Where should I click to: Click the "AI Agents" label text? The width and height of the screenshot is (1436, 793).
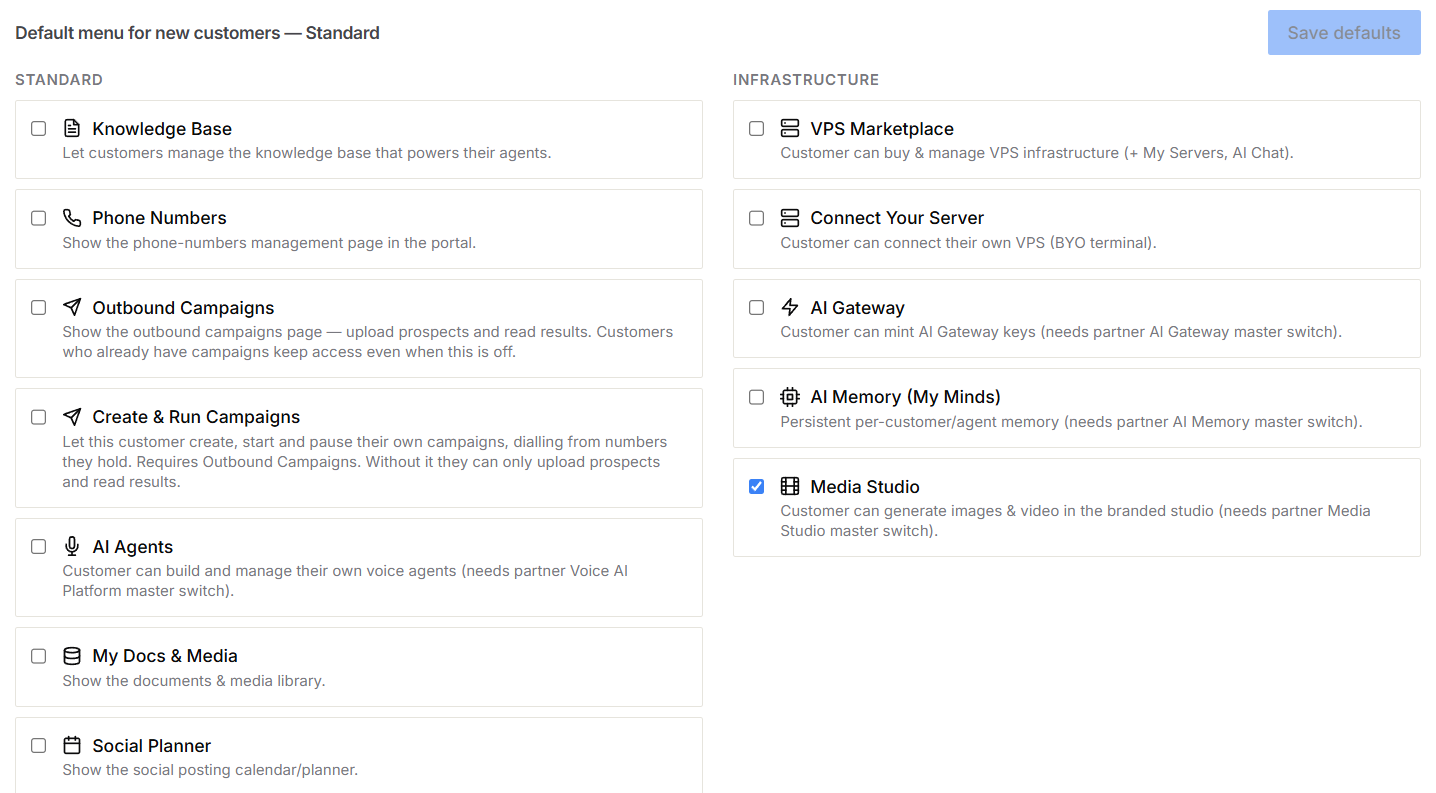[x=133, y=547]
